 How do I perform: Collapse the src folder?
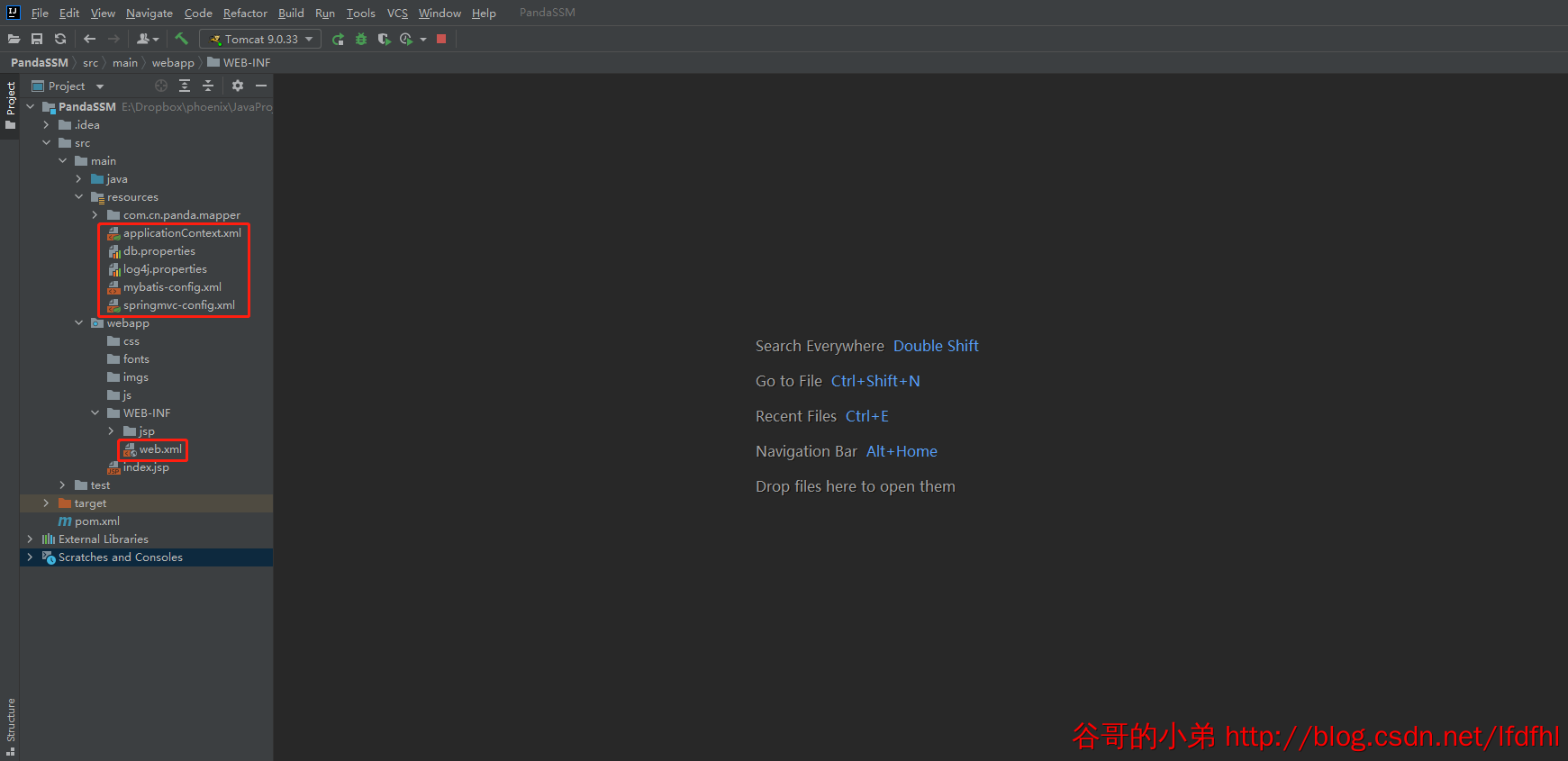47,142
